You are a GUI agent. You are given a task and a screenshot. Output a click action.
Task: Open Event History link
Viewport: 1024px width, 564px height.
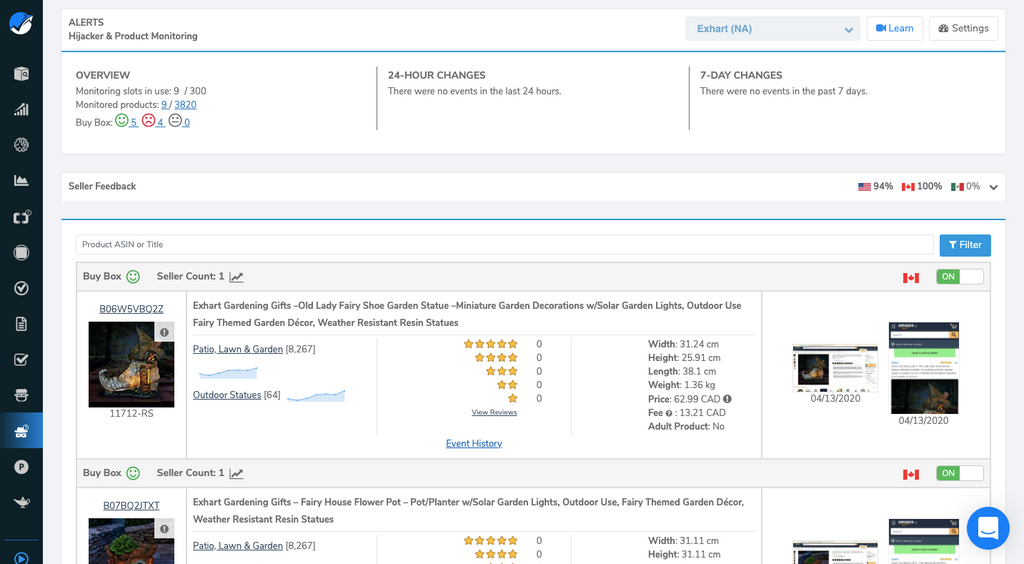click(x=474, y=443)
